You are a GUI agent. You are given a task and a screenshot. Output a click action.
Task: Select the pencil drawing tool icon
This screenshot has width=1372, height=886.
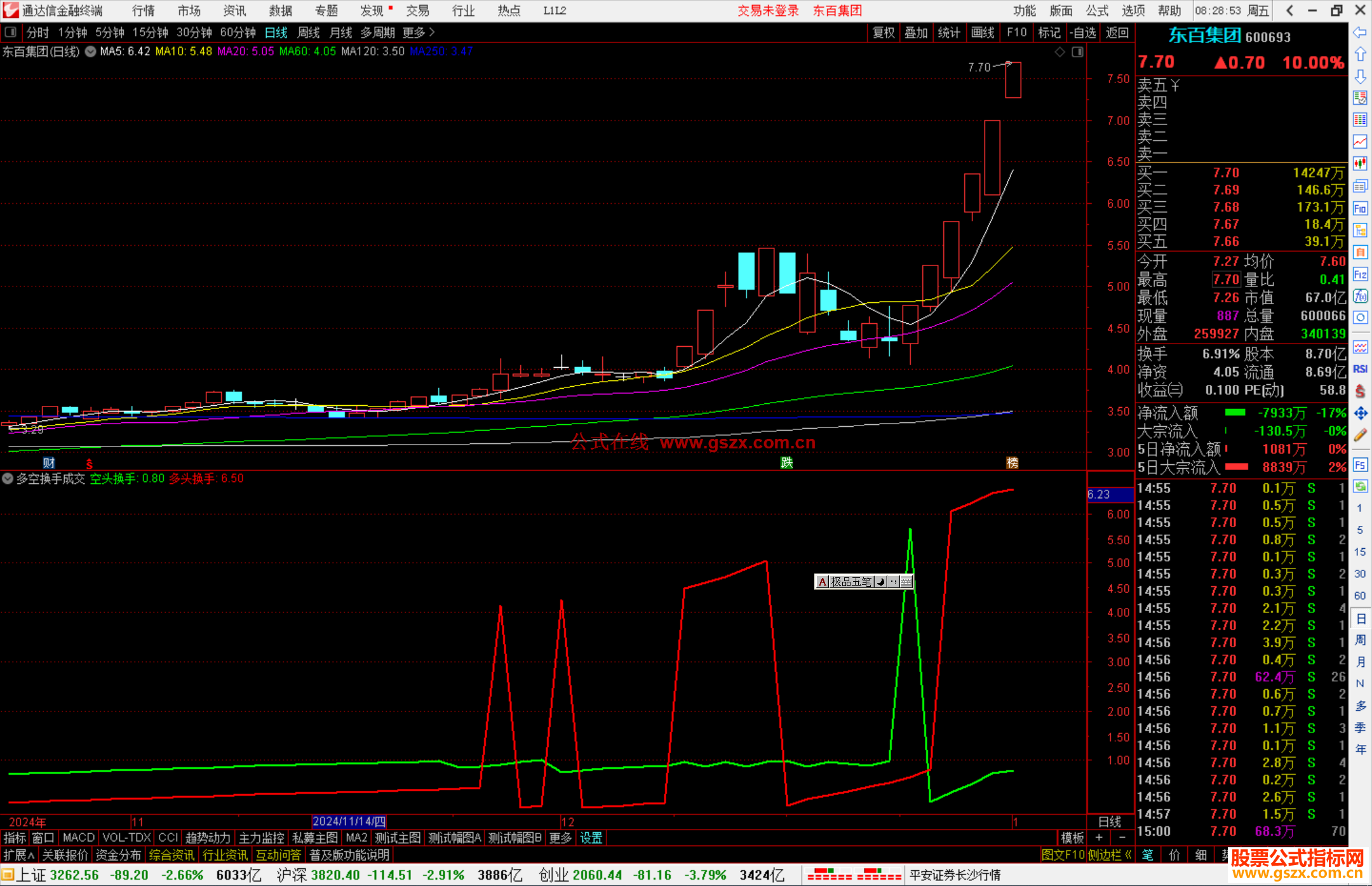(x=1360, y=436)
